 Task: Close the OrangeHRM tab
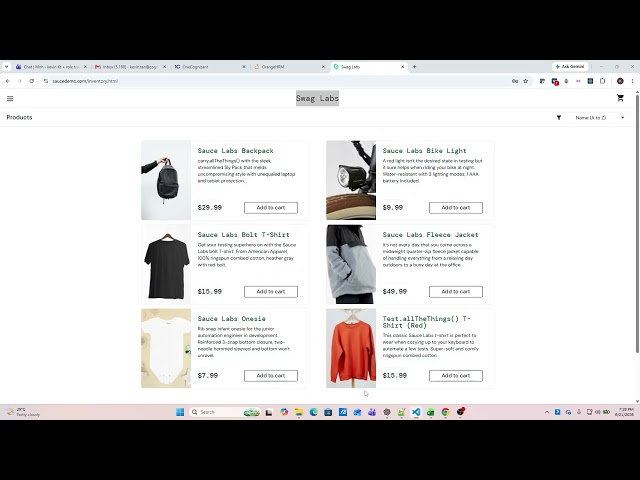(x=323, y=67)
